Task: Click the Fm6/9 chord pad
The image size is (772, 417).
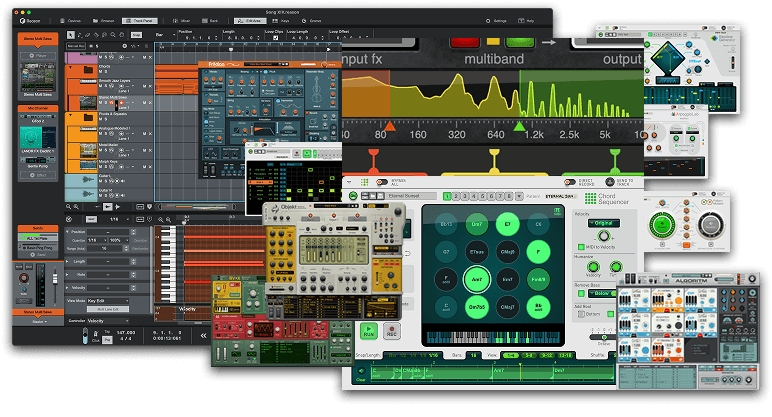Action: pyautogui.click(x=538, y=279)
